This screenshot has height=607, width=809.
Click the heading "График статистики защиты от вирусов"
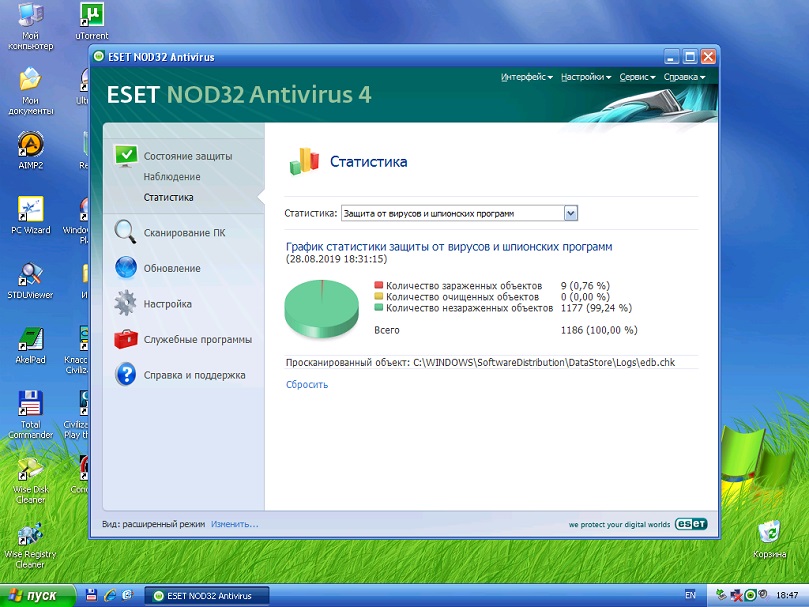click(449, 247)
